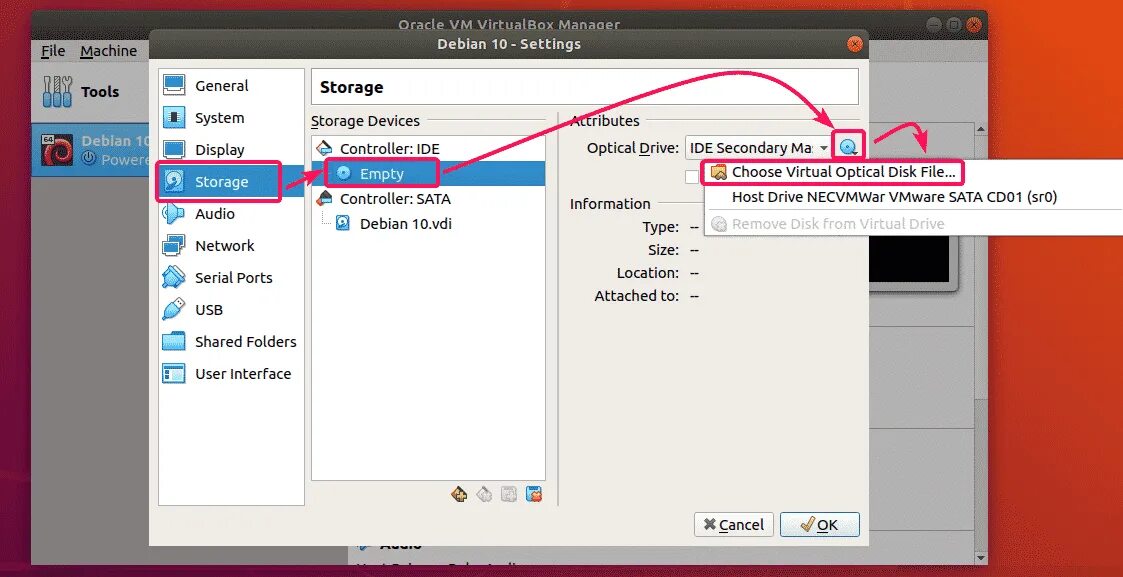Select the Storage settings category
Screen dimensions: 1123x577
coord(231,182)
